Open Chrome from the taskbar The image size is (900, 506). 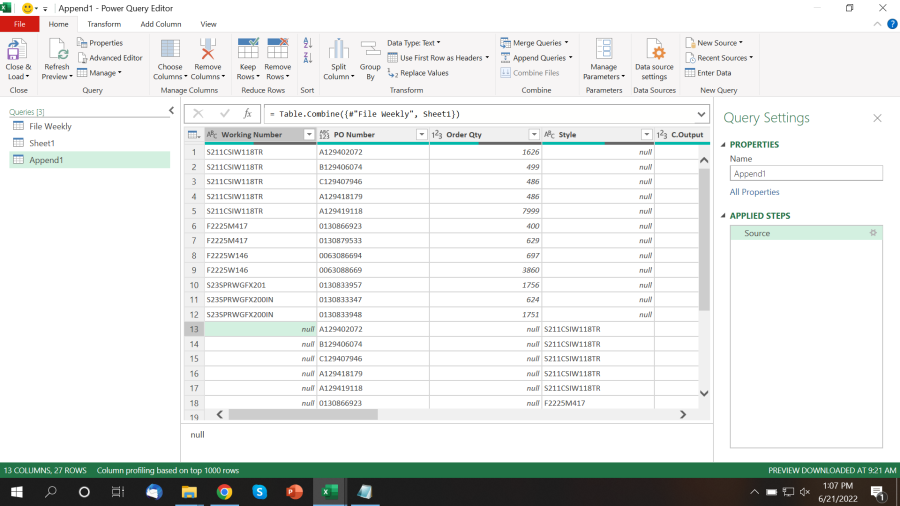(224, 492)
